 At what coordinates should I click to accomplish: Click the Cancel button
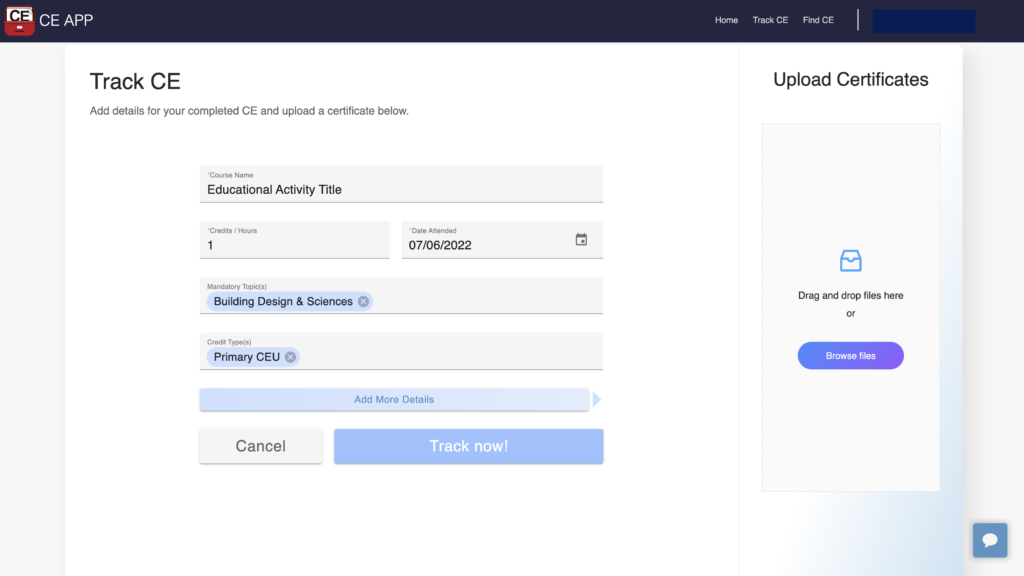pos(261,446)
